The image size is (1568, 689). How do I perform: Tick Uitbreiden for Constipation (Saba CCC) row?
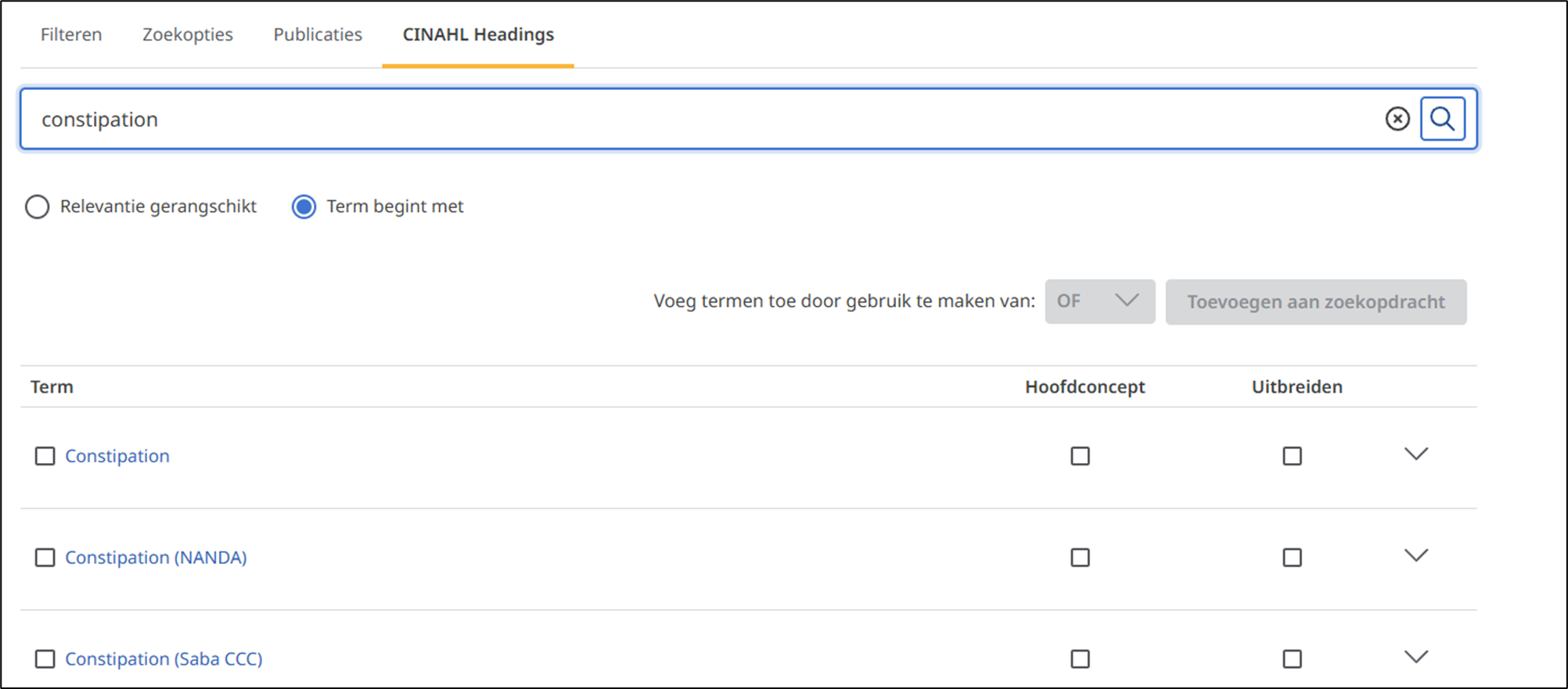[1293, 659]
